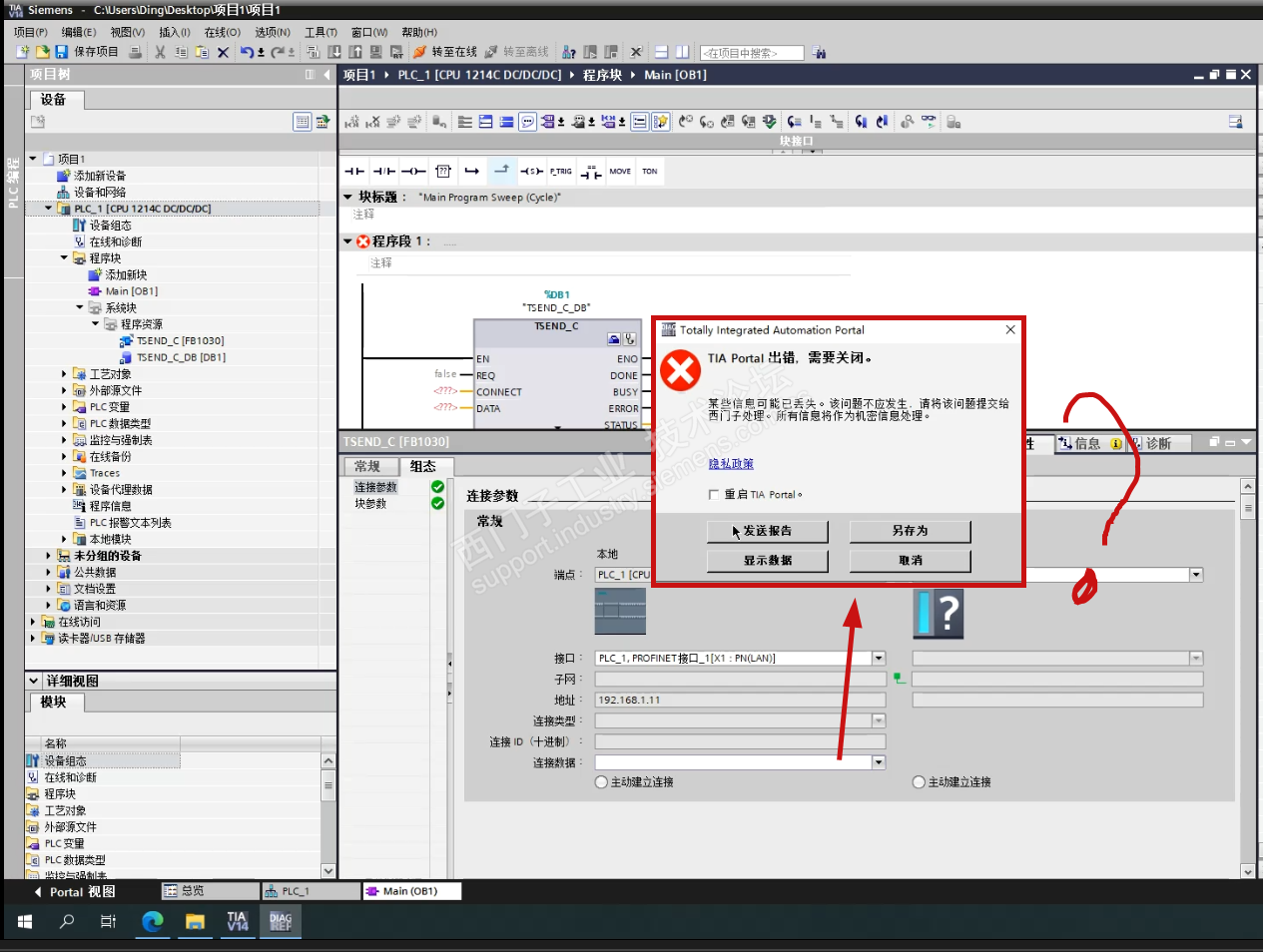Open the 工具(T) menu

click(321, 32)
